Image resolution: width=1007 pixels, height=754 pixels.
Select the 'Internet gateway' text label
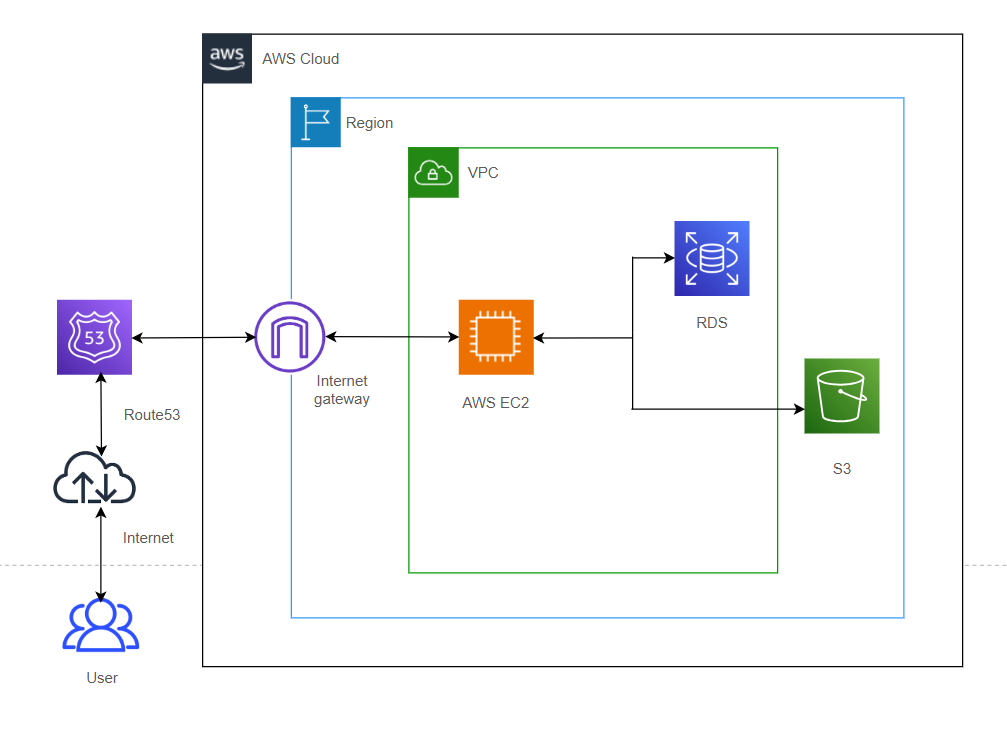click(x=342, y=390)
